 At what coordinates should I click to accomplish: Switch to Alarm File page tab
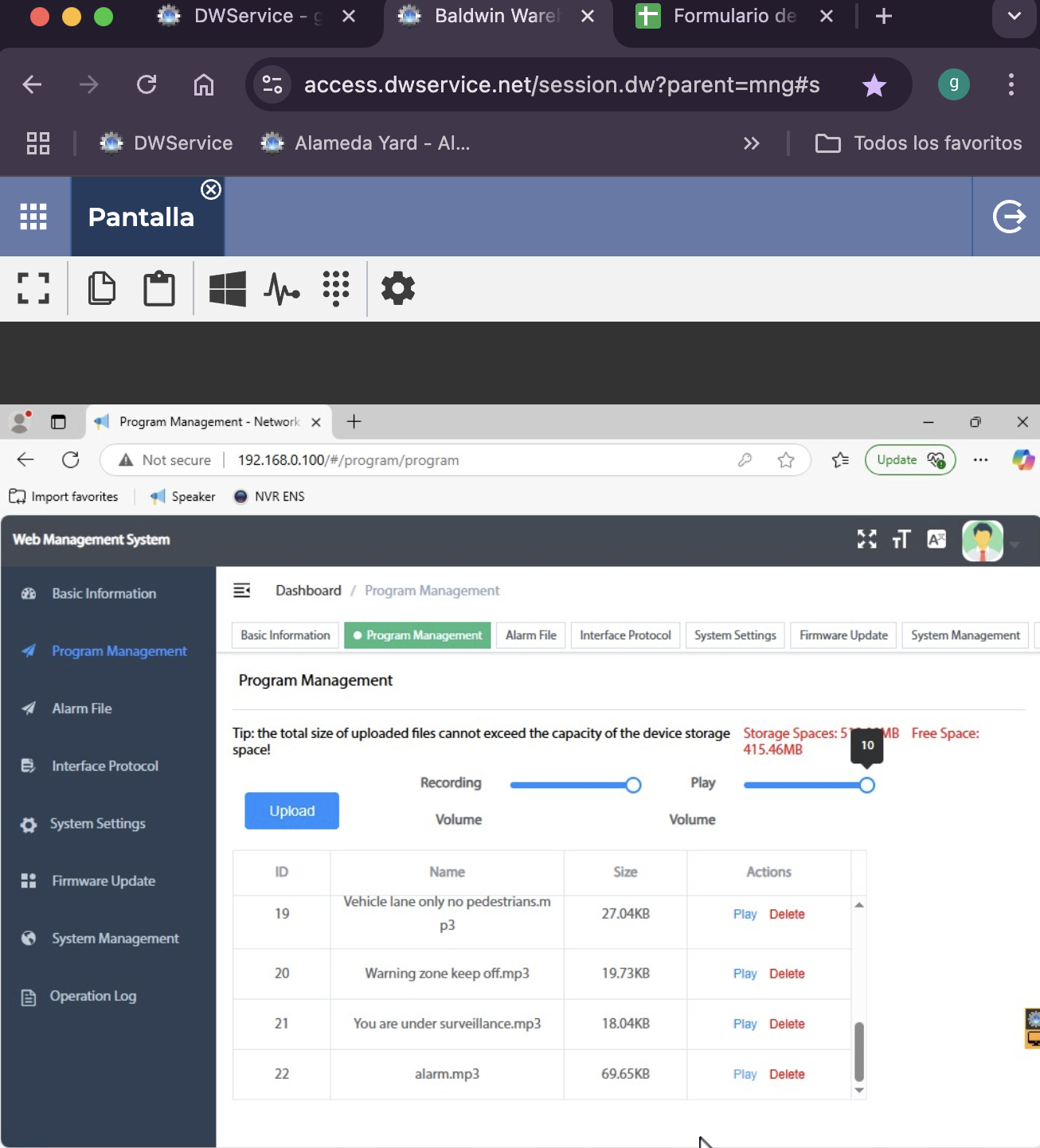[530, 635]
